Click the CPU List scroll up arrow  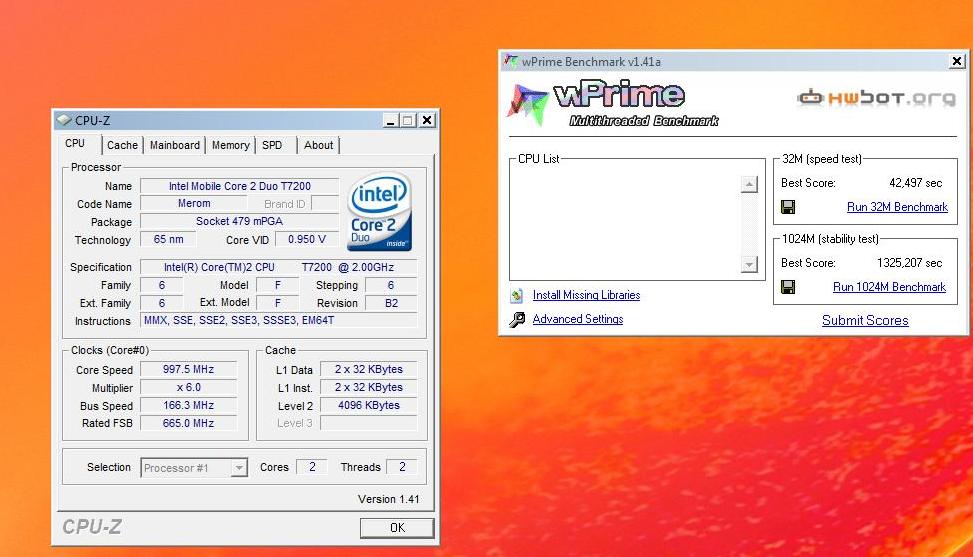pyautogui.click(x=749, y=184)
